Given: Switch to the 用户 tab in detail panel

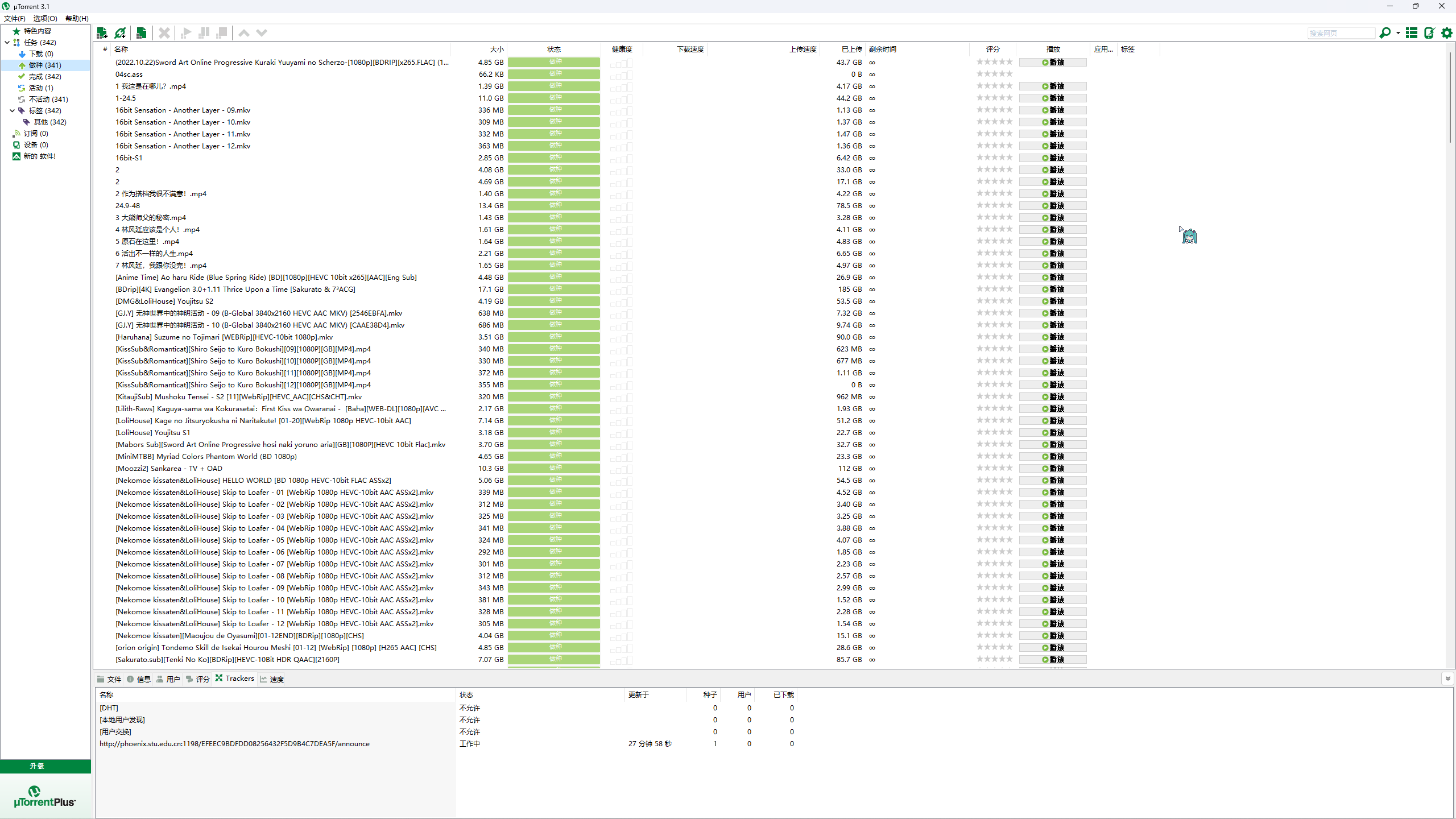Looking at the screenshot, I should pos(168,679).
